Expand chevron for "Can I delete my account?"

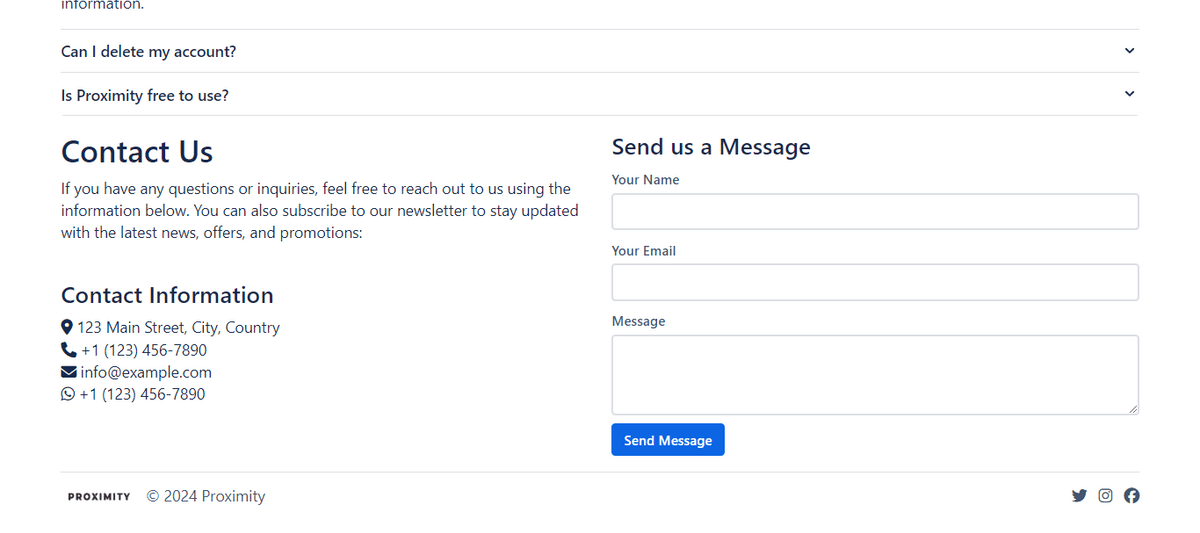click(1129, 51)
